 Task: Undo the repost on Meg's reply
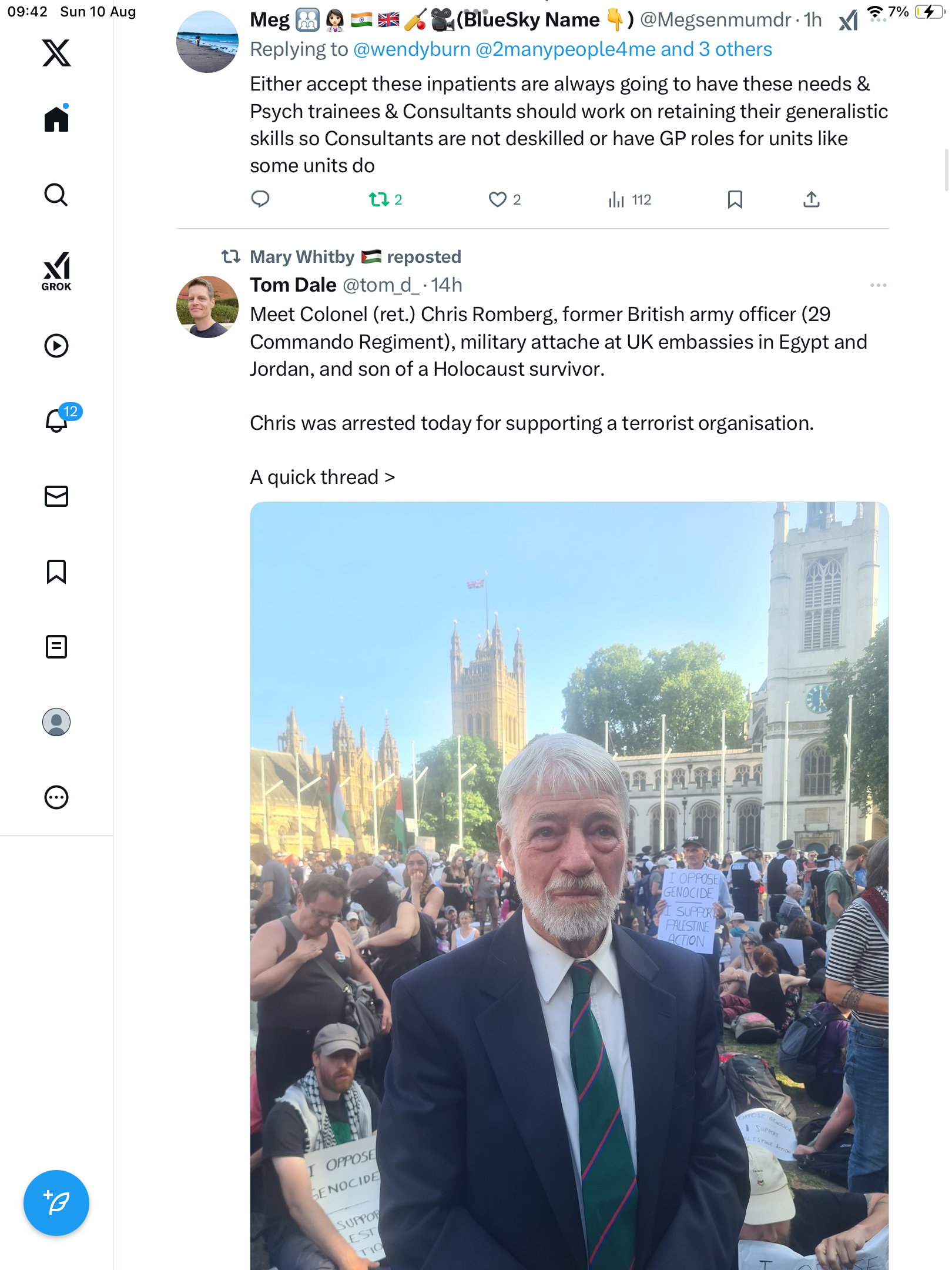pos(379,200)
